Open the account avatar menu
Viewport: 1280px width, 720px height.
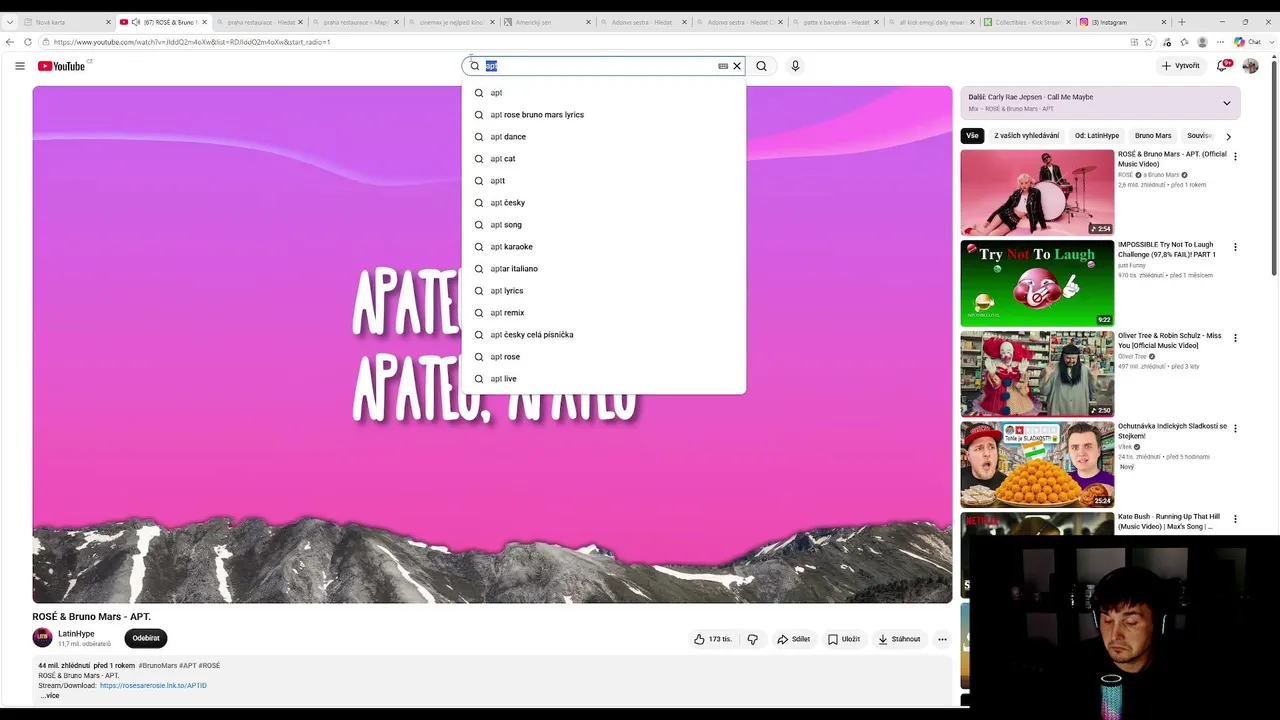[1250, 66]
